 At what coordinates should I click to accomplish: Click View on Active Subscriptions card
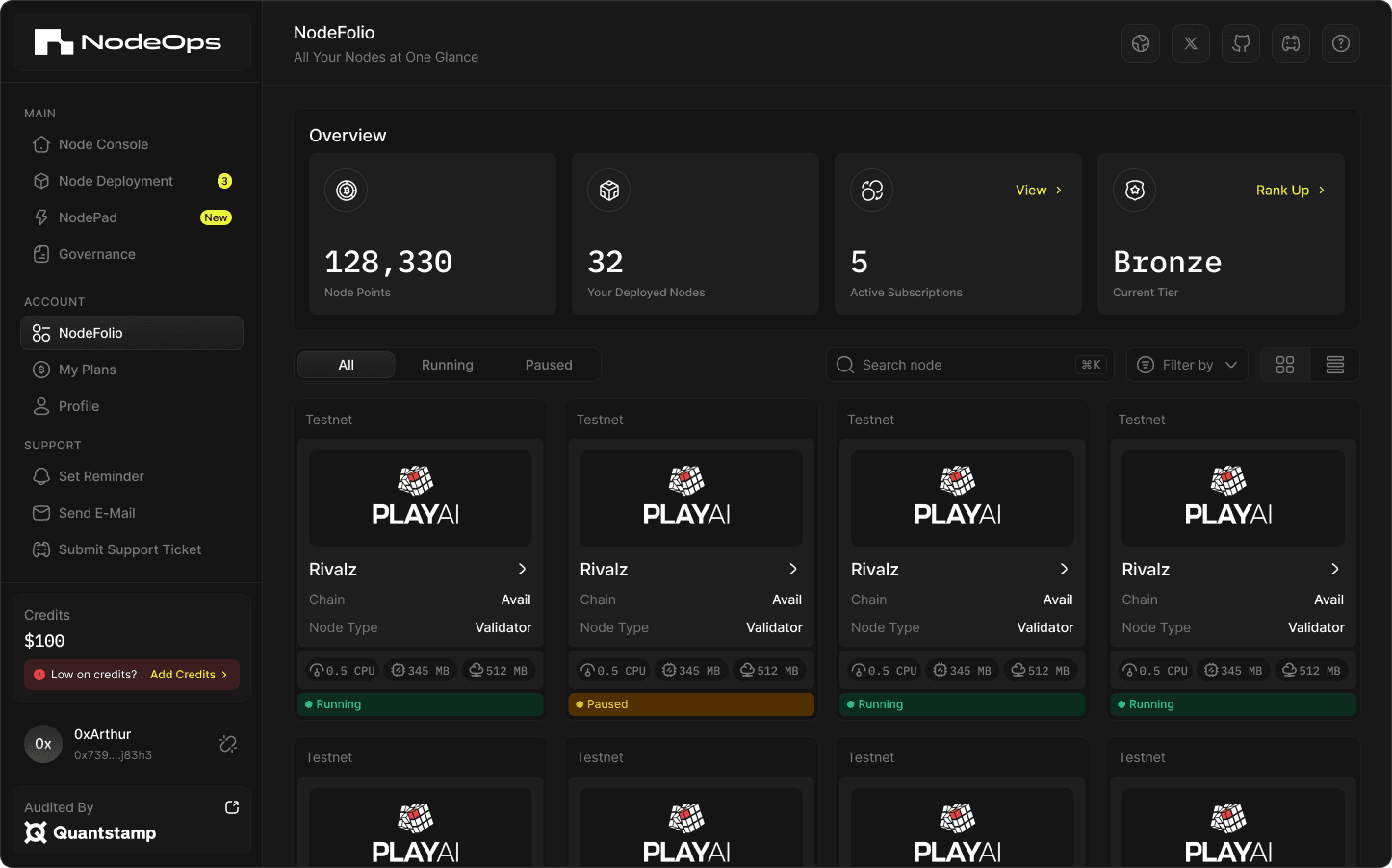(1039, 191)
